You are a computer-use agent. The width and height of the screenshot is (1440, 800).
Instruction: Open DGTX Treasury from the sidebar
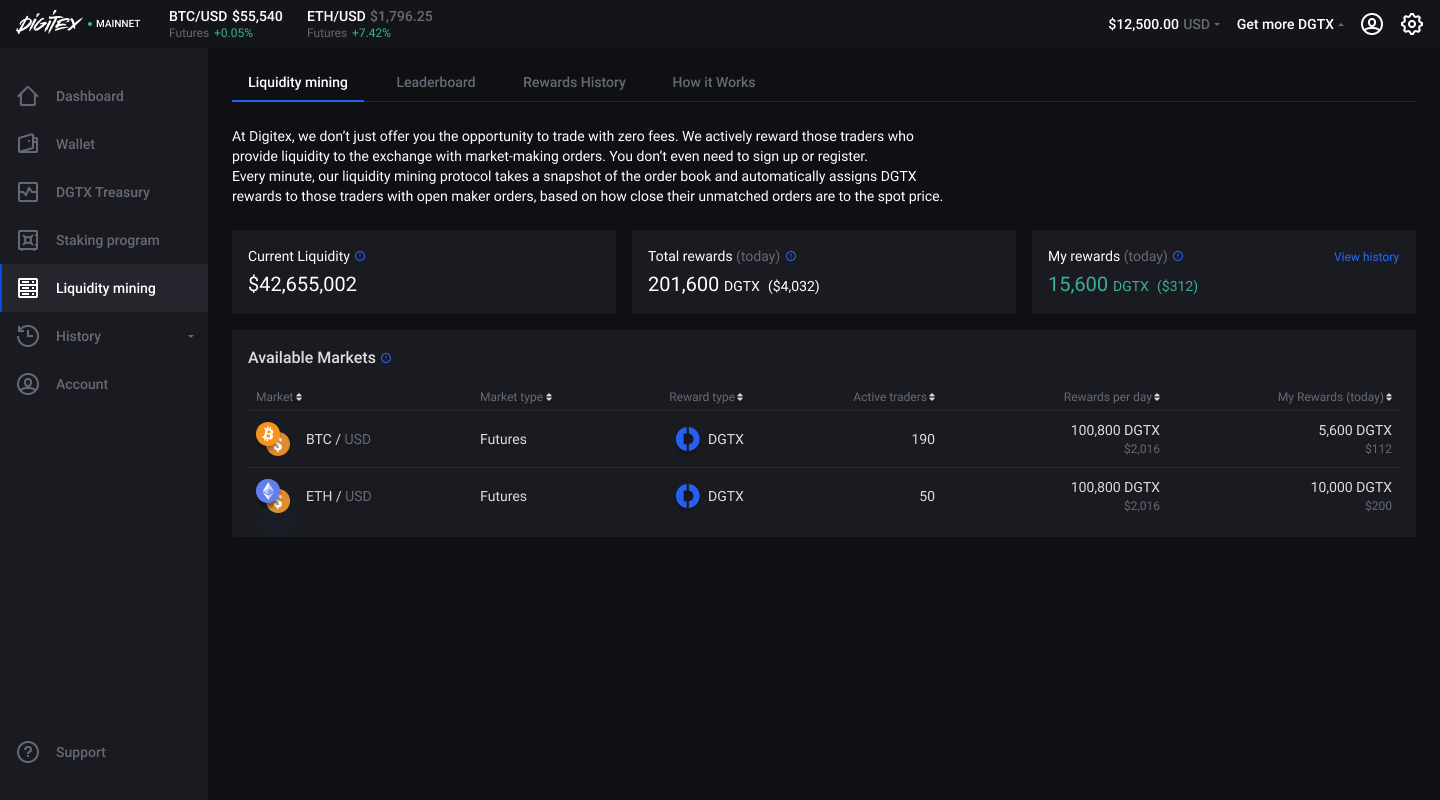pos(28,192)
